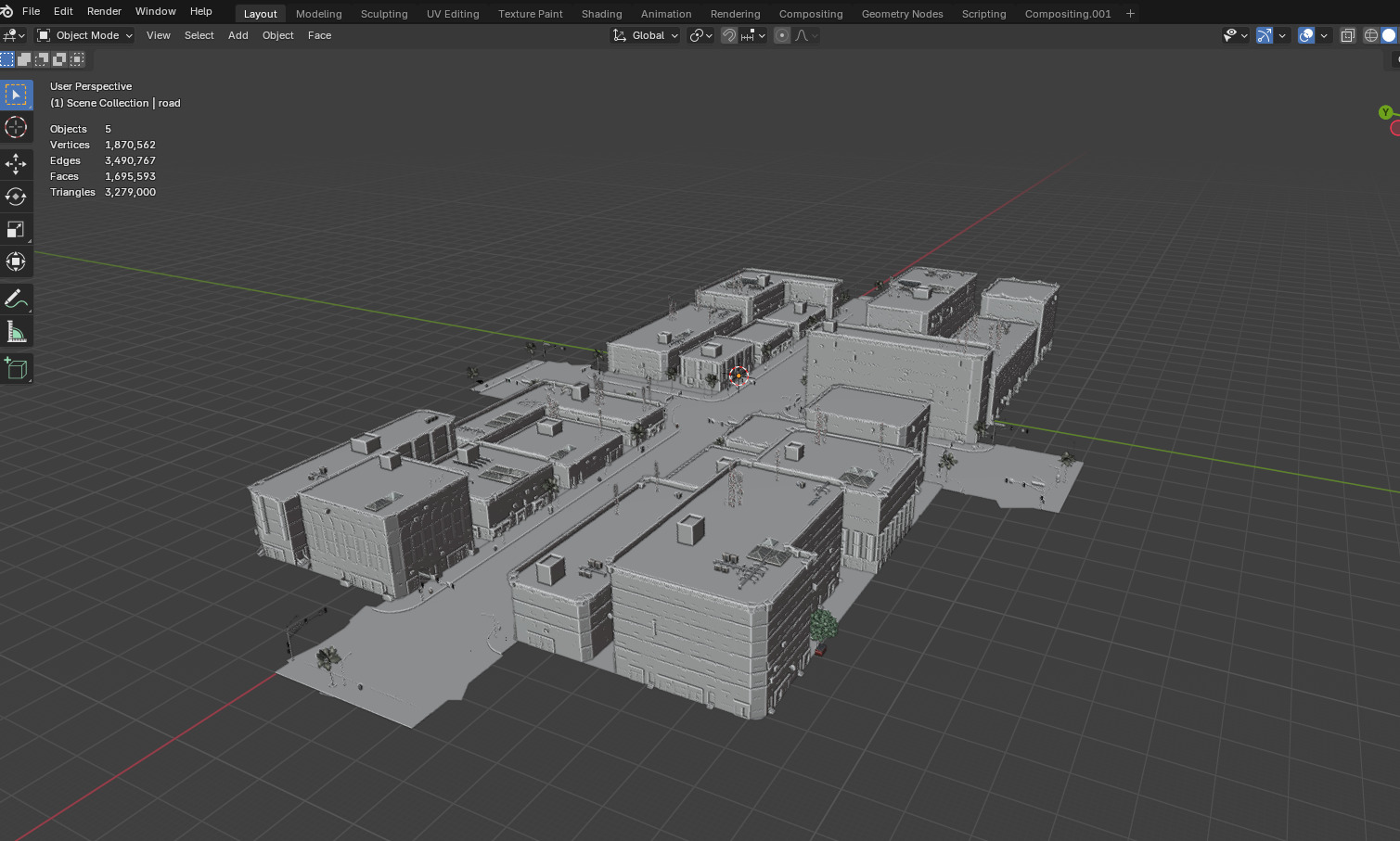Choose the Annotate pencil tool

(16, 299)
